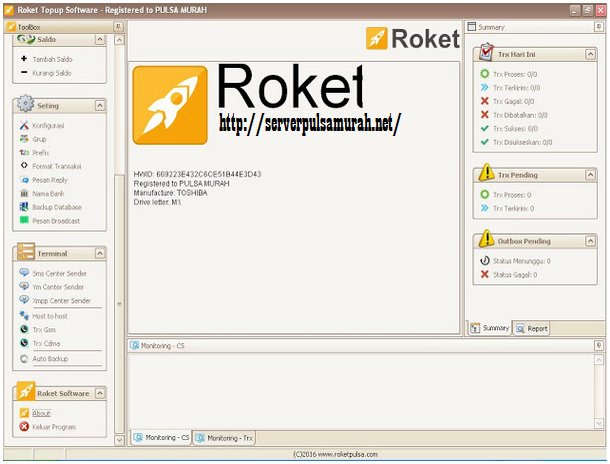Open Konfigurasi settings icon
610x464 pixels.
click(24, 125)
